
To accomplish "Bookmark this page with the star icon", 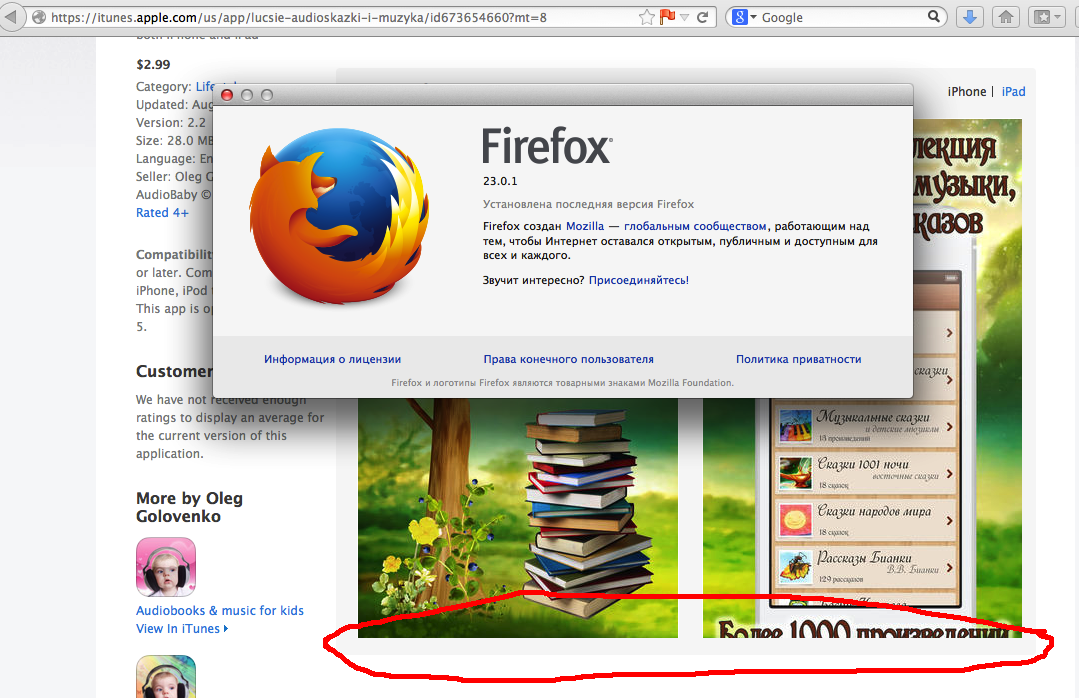I will (646, 17).
